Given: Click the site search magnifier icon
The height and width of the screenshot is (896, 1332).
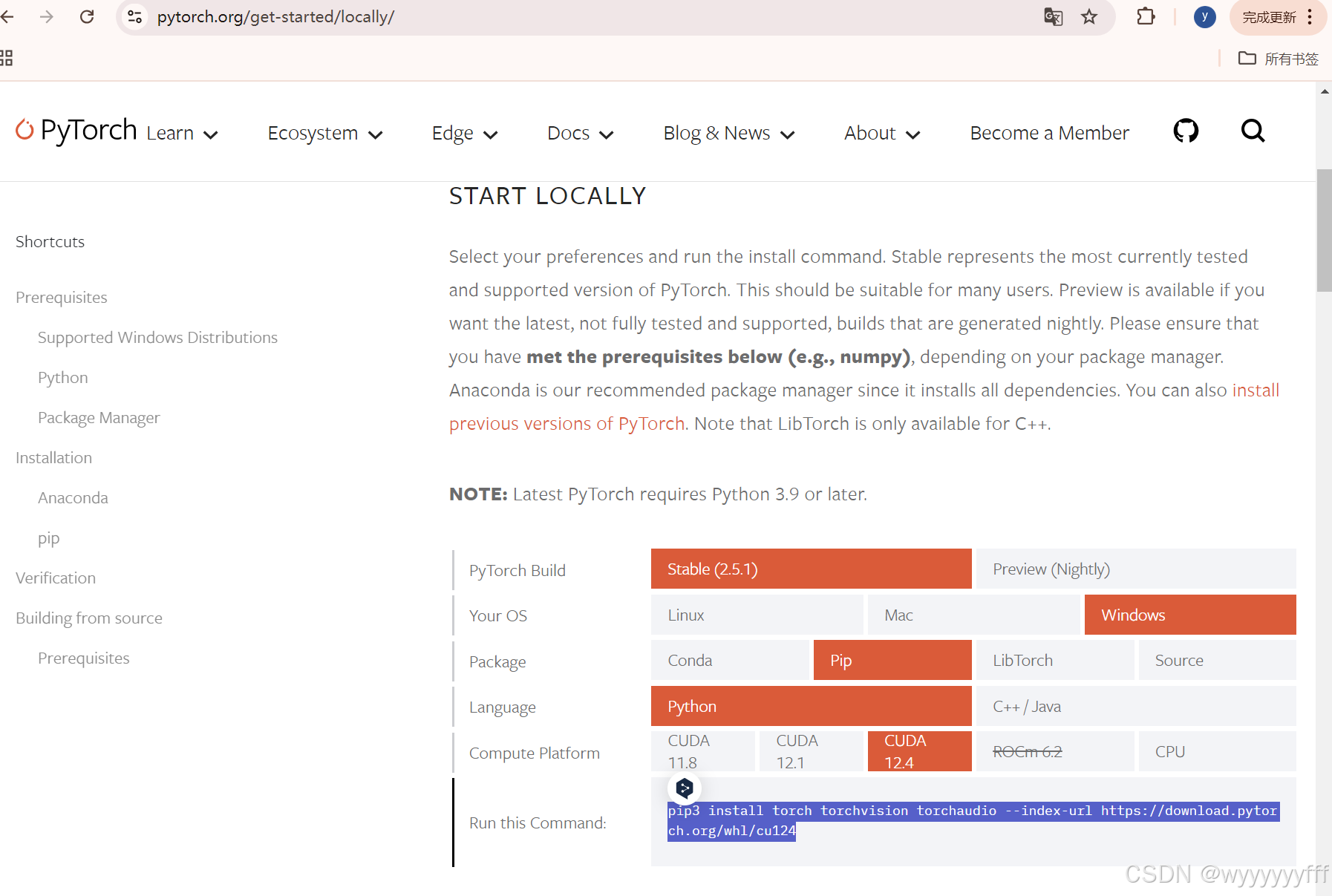Looking at the screenshot, I should tap(1253, 131).
